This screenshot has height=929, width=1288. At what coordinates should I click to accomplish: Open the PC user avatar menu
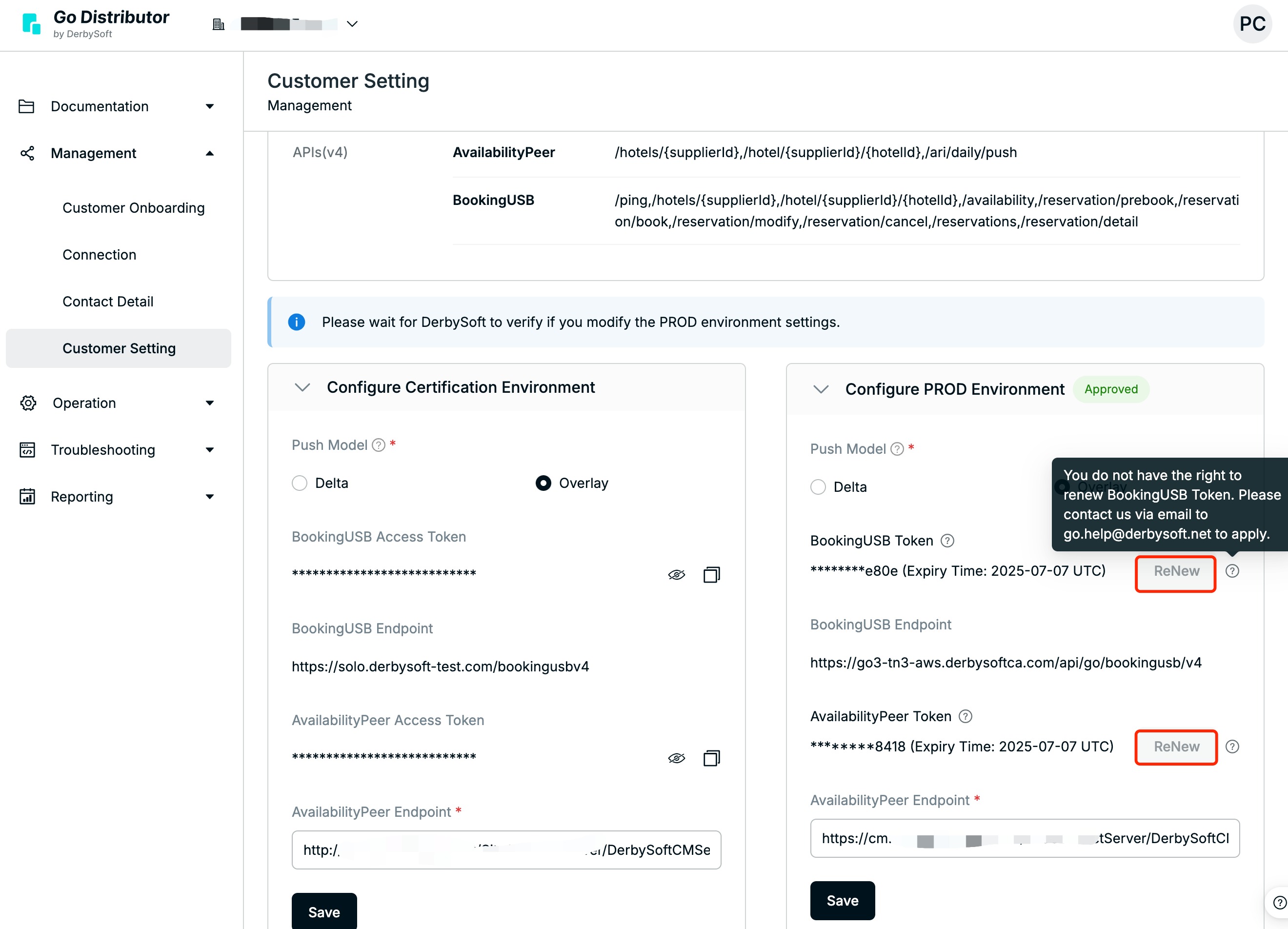point(1252,24)
